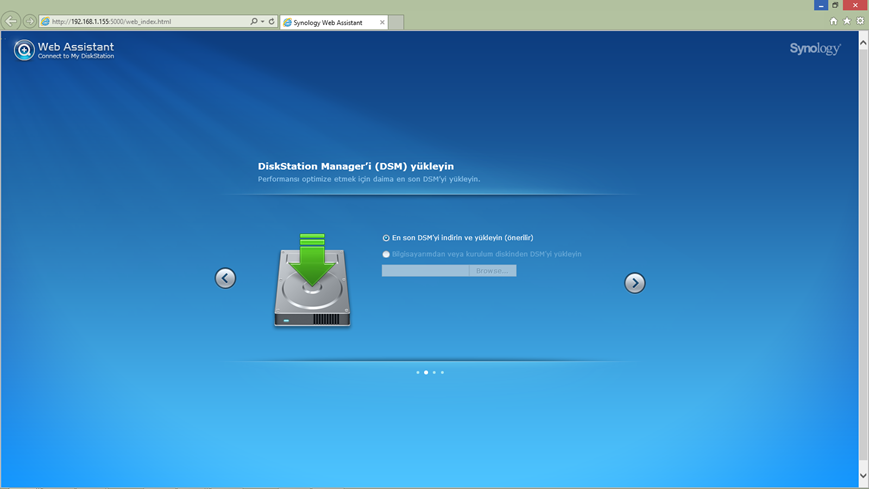Click the browser address bar URL

(x=111, y=22)
